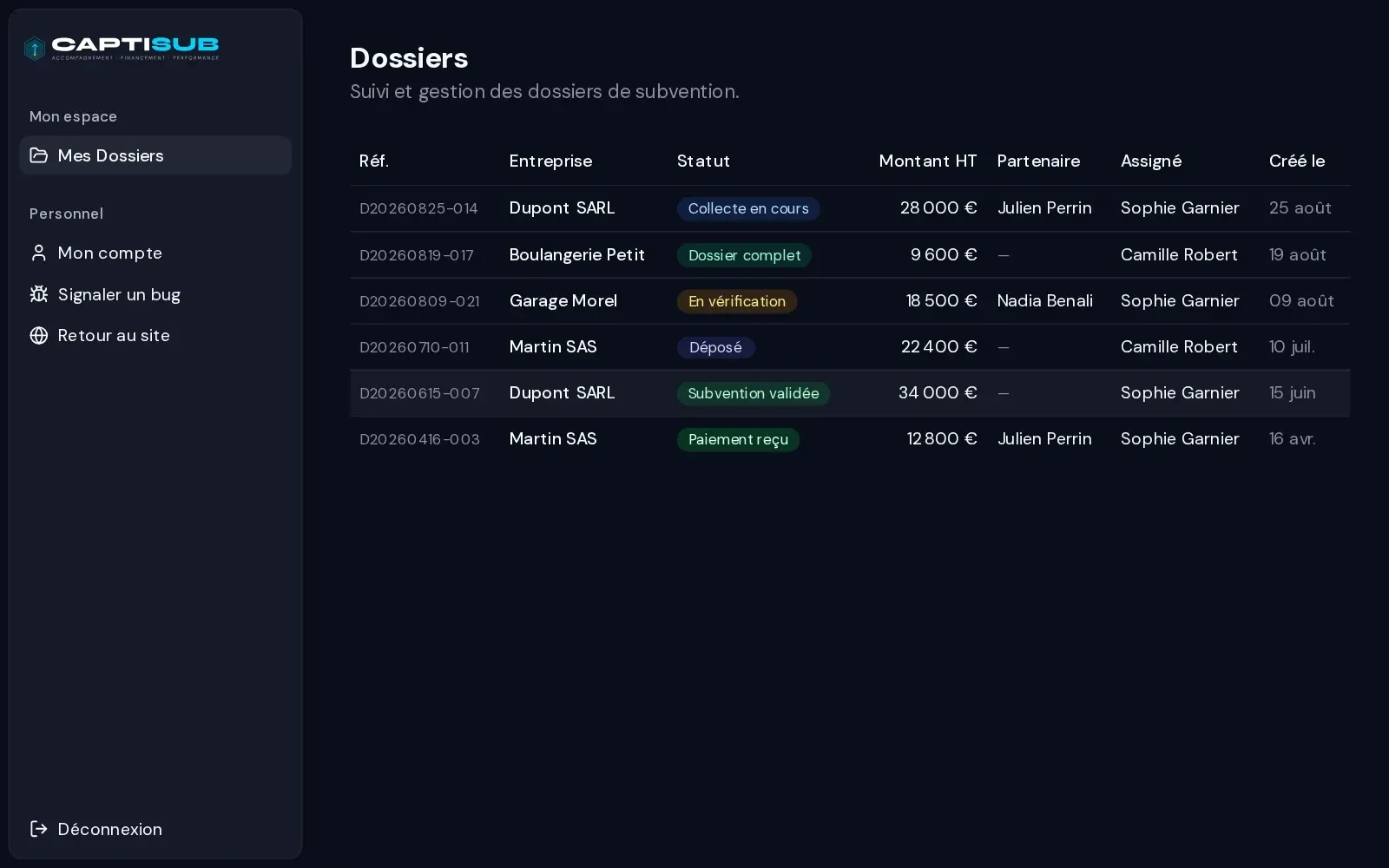1389x868 pixels.
Task: Click partner Nadia Benali
Action: click(x=1044, y=300)
